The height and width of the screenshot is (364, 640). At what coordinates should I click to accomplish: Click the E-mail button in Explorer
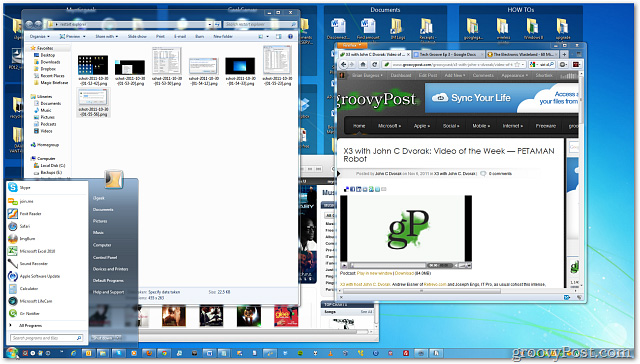pyautogui.click(x=180, y=36)
